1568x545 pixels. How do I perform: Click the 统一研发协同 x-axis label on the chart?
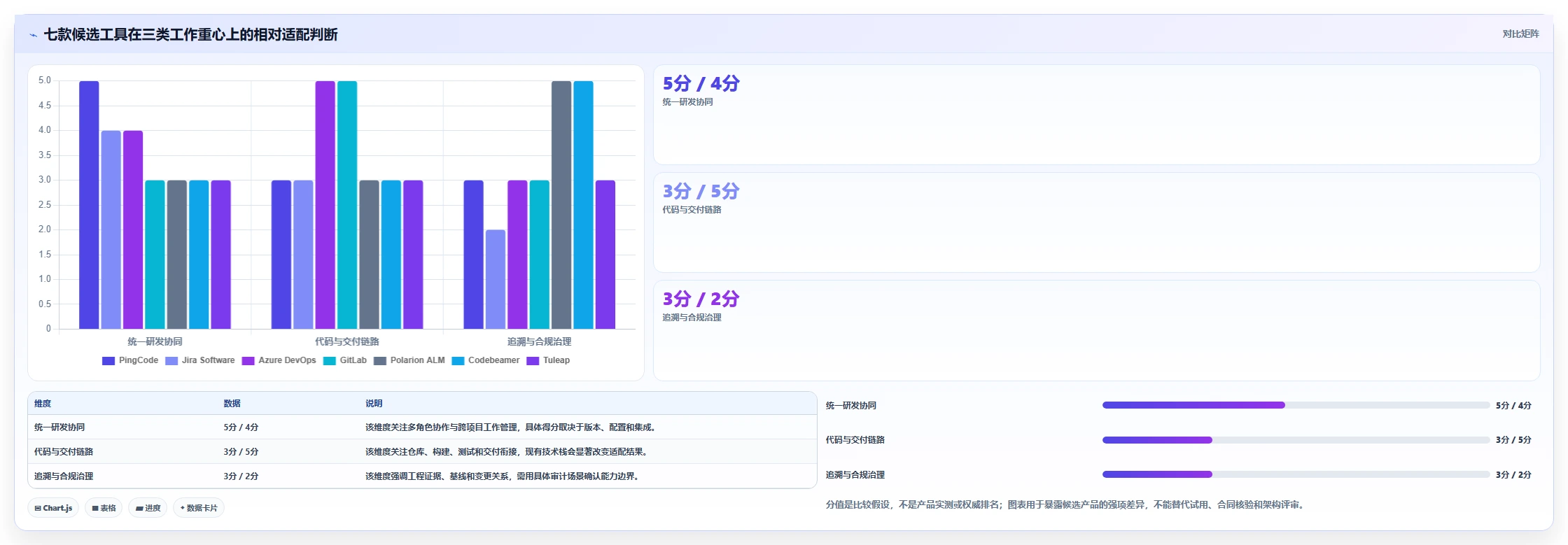pos(155,341)
